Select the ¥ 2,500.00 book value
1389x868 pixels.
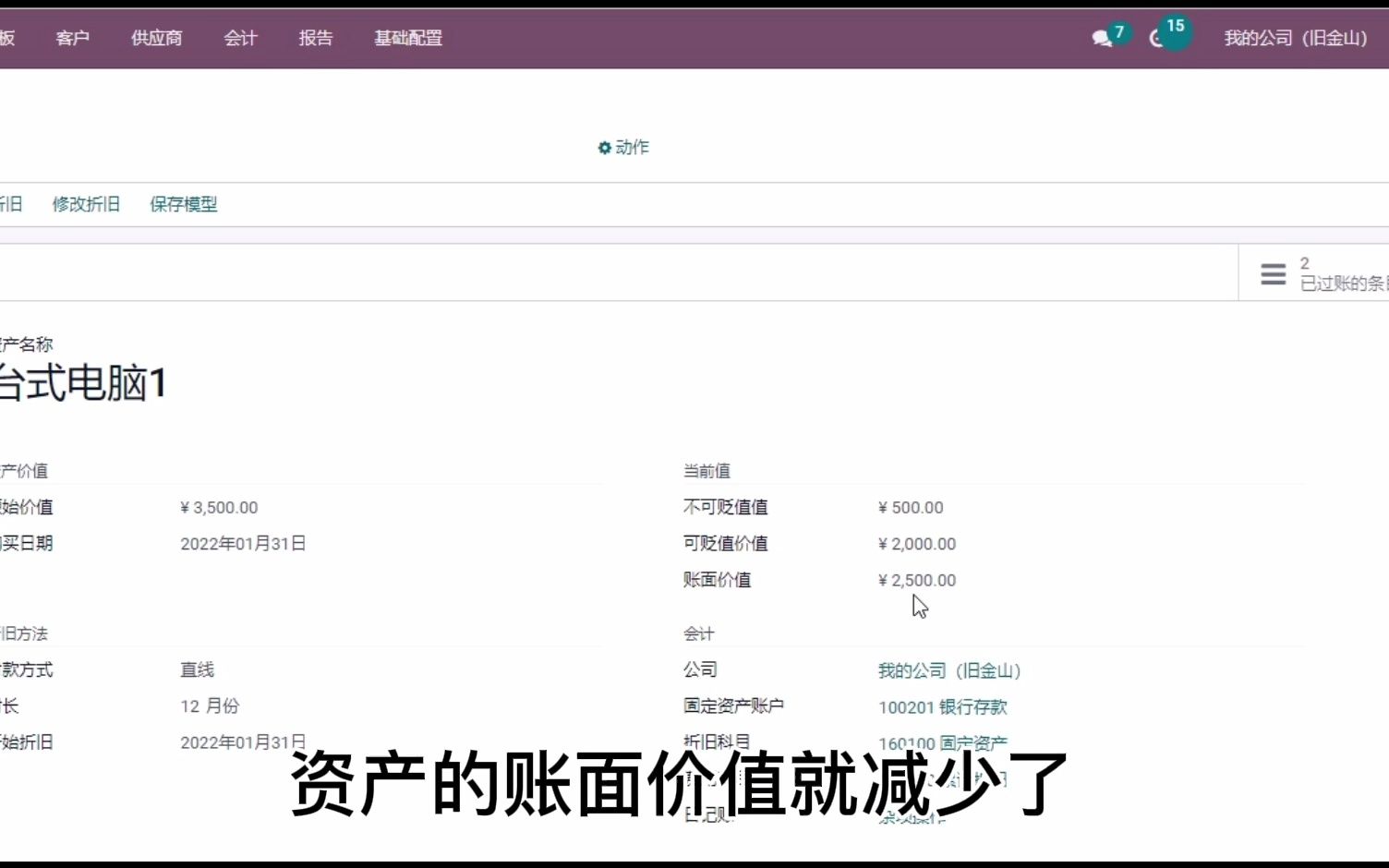(x=917, y=580)
